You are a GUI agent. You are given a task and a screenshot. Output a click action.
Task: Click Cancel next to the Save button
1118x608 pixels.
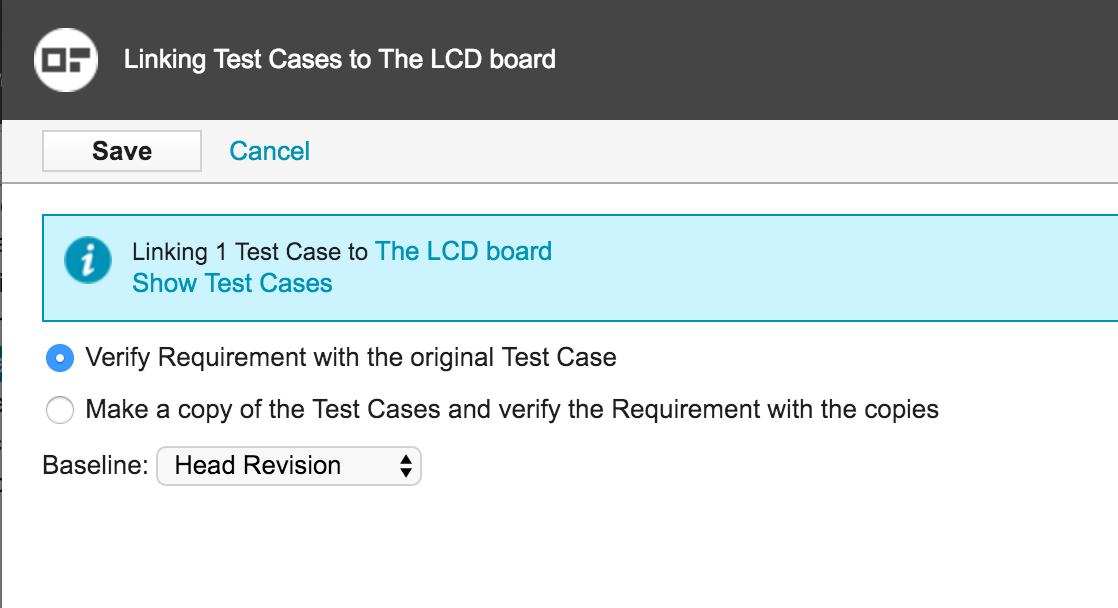coord(269,150)
